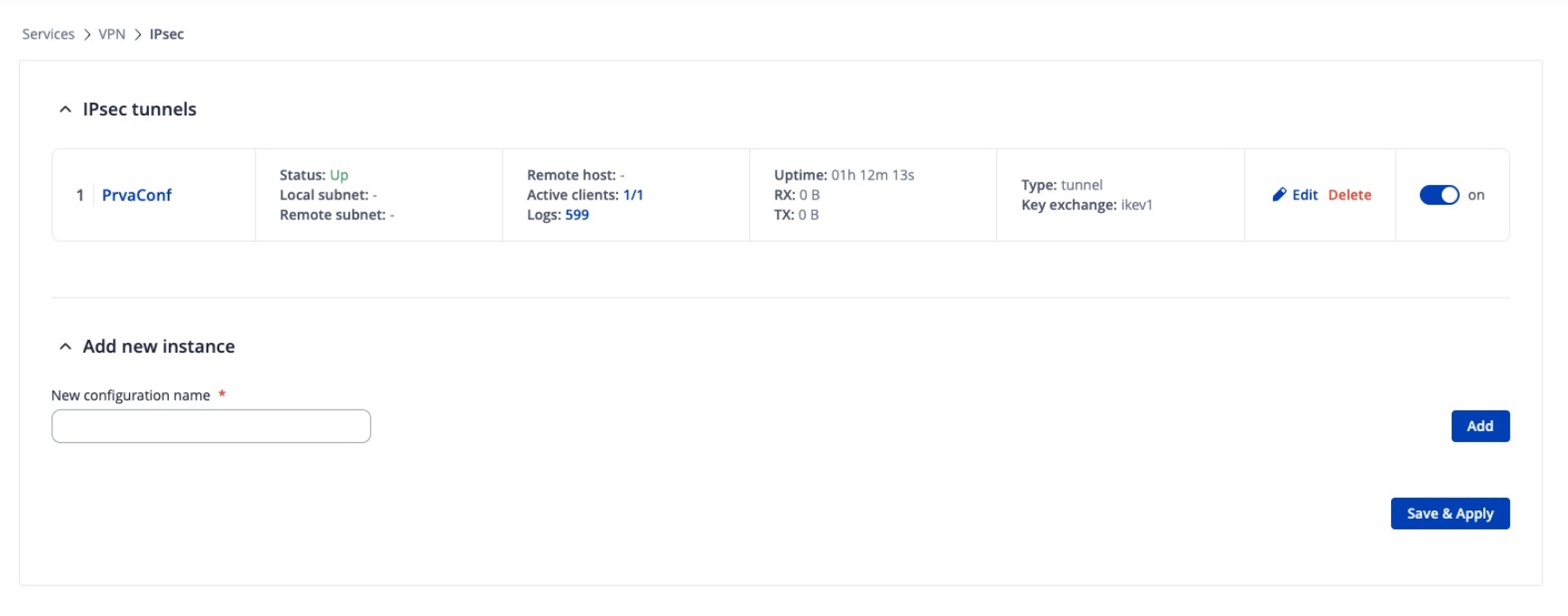Click the Edit text label for PrvaConf
This screenshot has height=616, width=1568.
[1305, 195]
